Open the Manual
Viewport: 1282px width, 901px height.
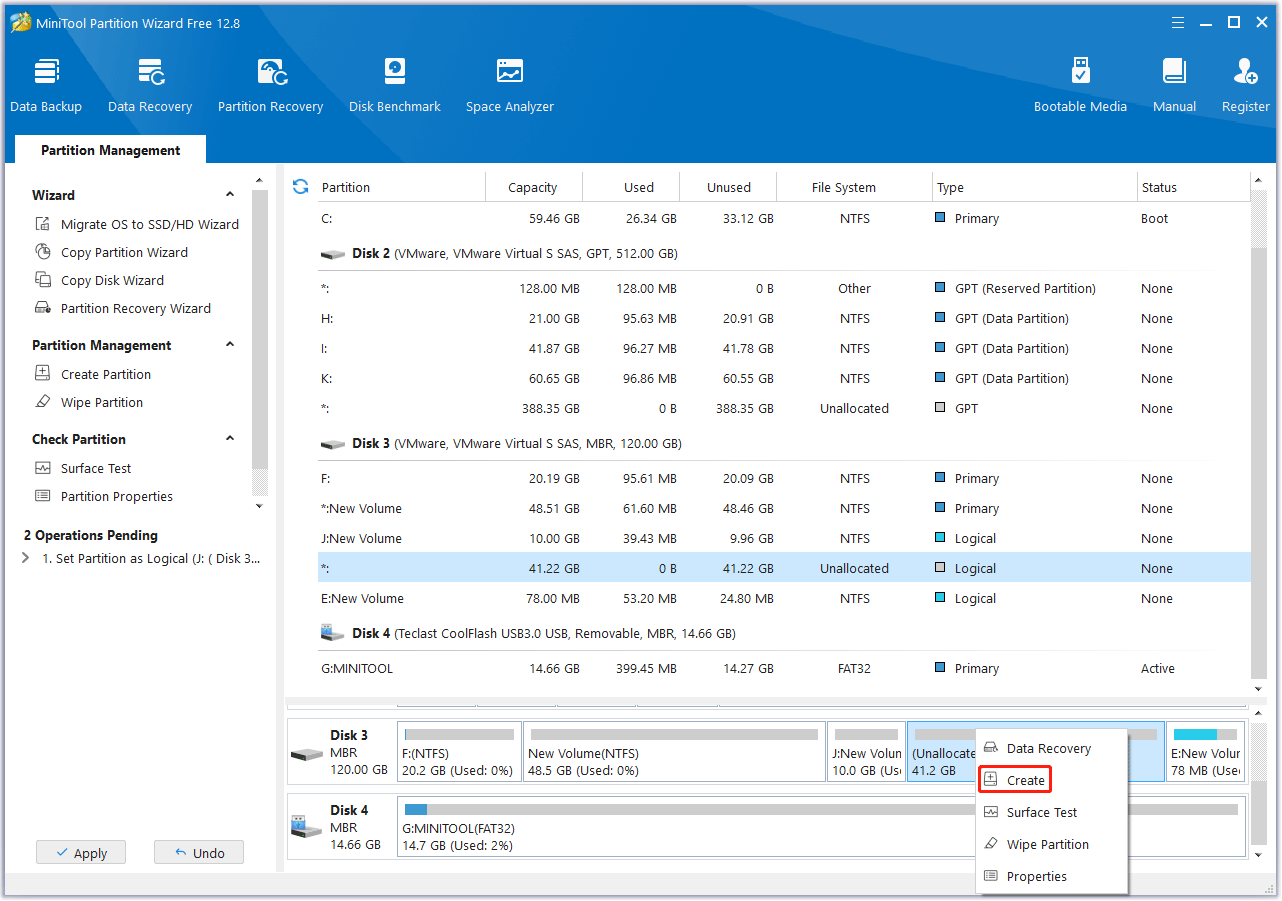click(1174, 85)
